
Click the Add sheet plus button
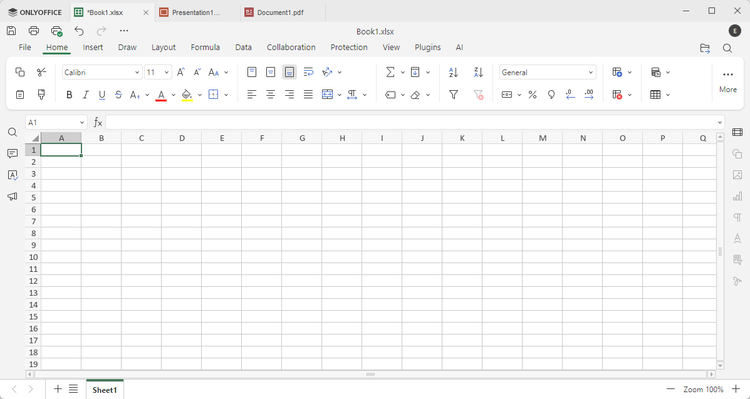pos(58,389)
